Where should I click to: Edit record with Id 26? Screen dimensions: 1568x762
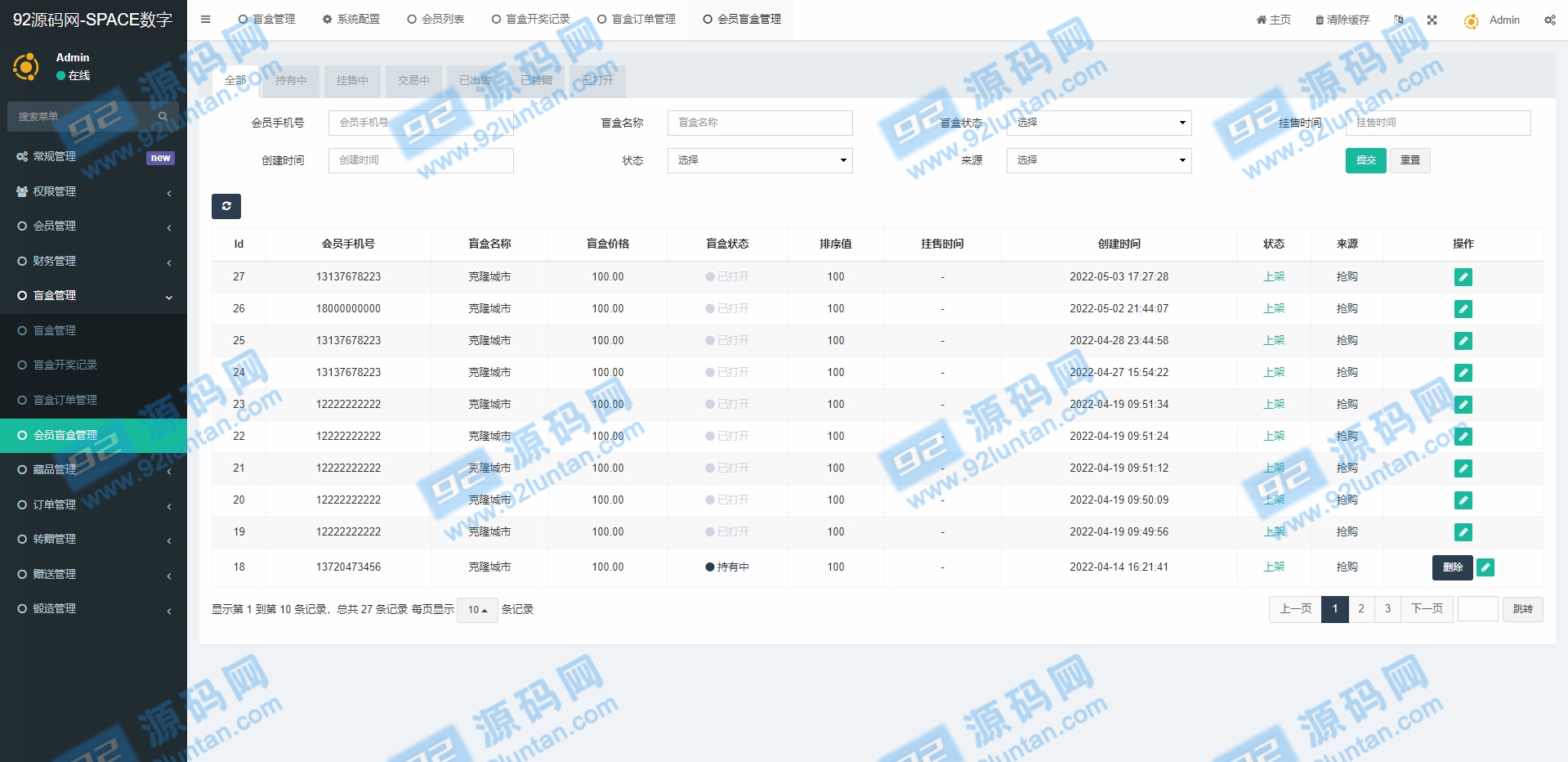[x=1463, y=309]
